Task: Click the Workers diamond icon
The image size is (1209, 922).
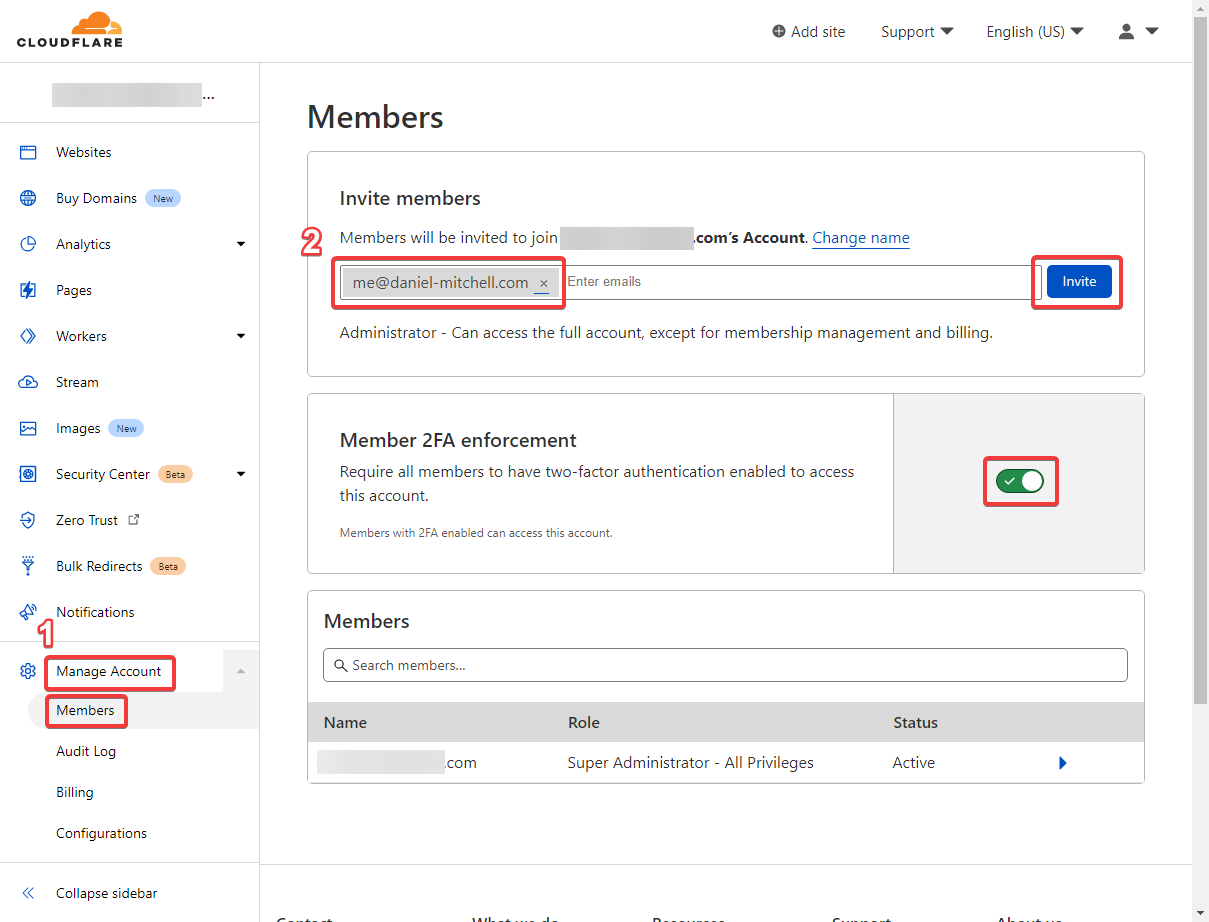Action: pyautogui.click(x=28, y=336)
